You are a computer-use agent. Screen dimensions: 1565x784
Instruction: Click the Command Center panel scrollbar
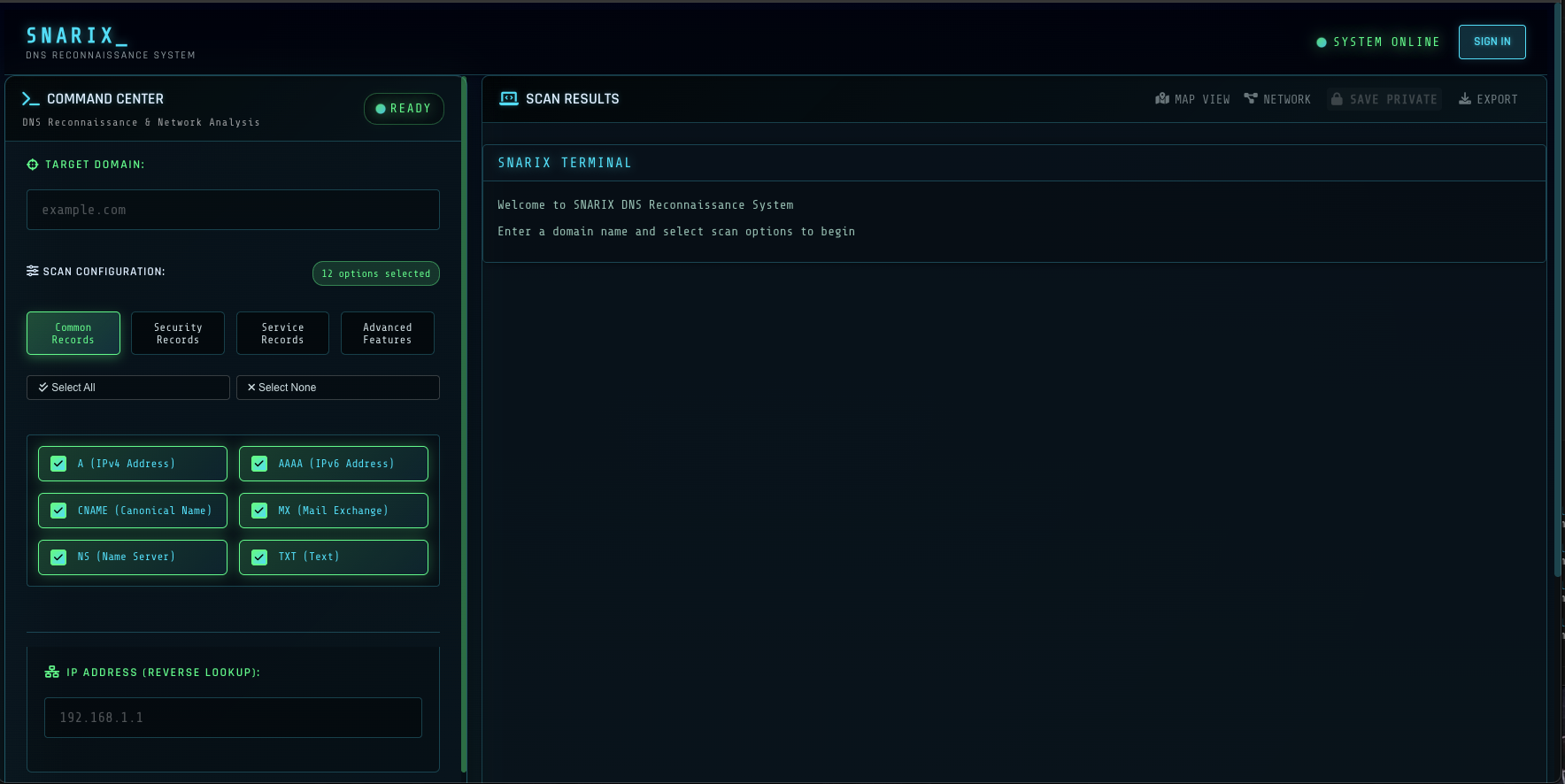[x=464, y=425]
